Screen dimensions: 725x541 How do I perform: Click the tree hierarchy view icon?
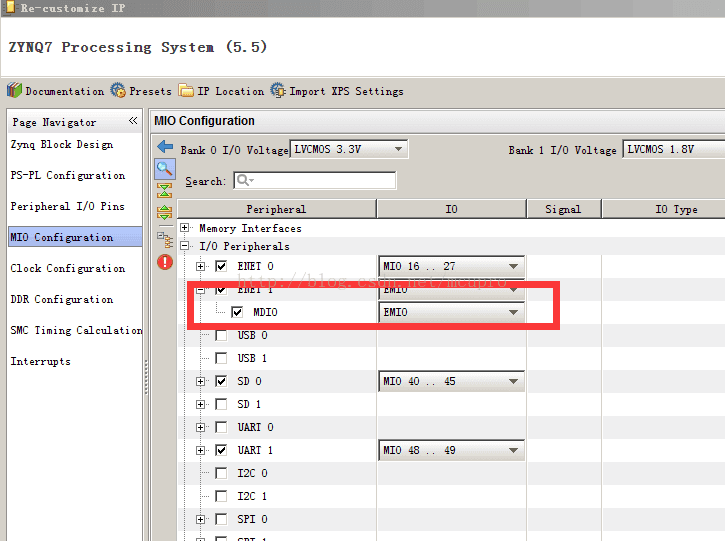[165, 240]
